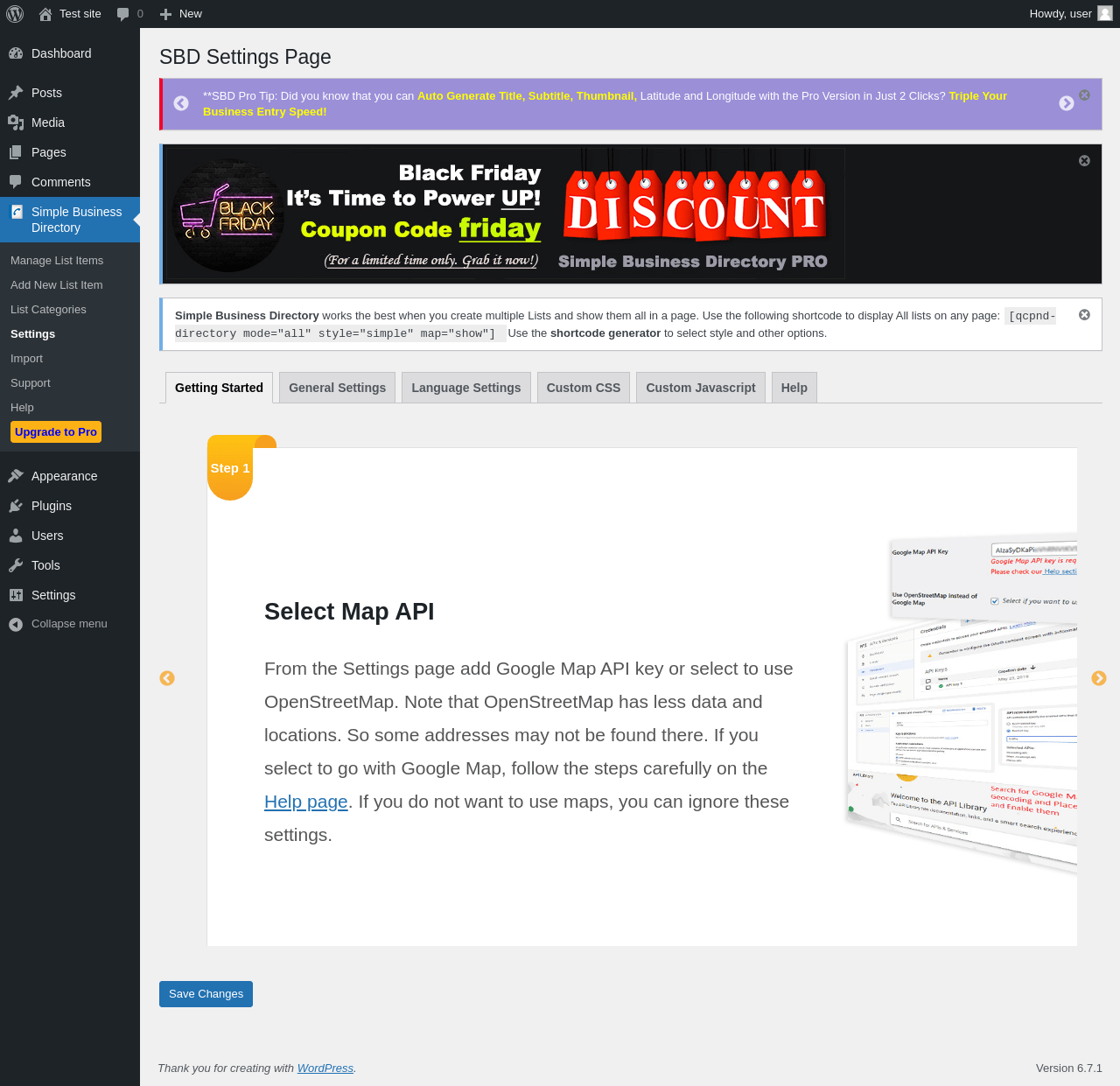Dismiss the shortcode info notice

[x=1084, y=315]
